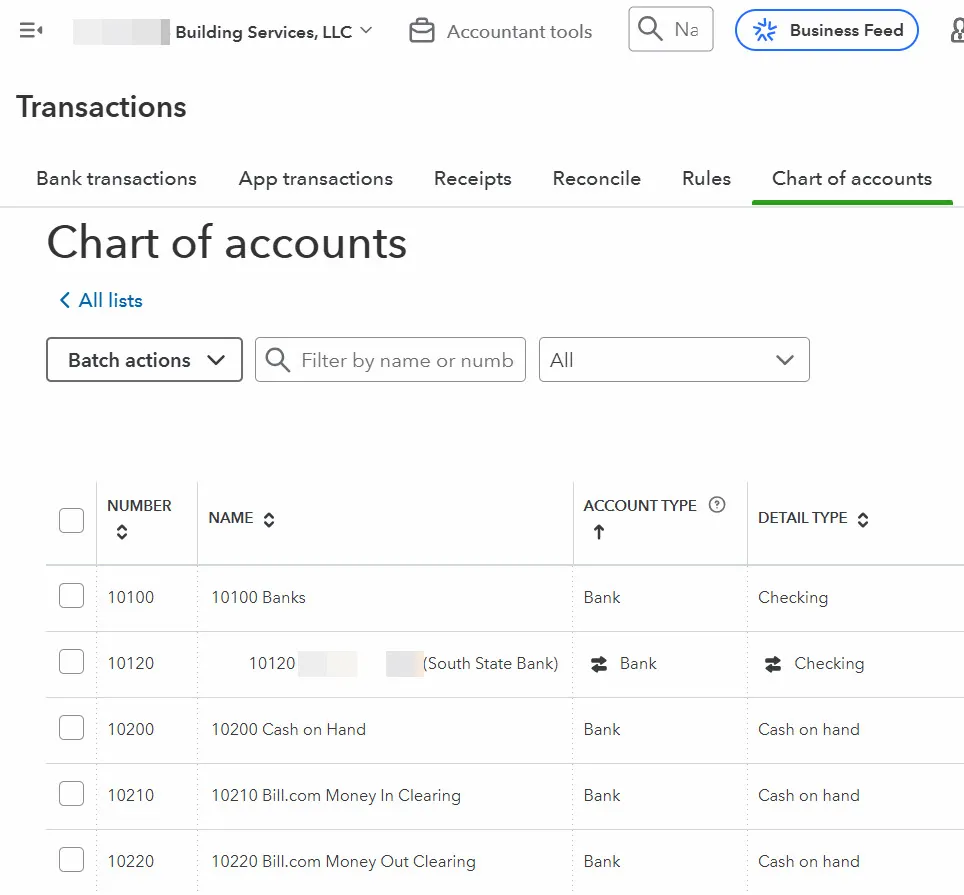Tick checkbox for 10220 Bill.com Money Out Clearing
Image resolution: width=964 pixels, height=895 pixels.
tap(71, 861)
